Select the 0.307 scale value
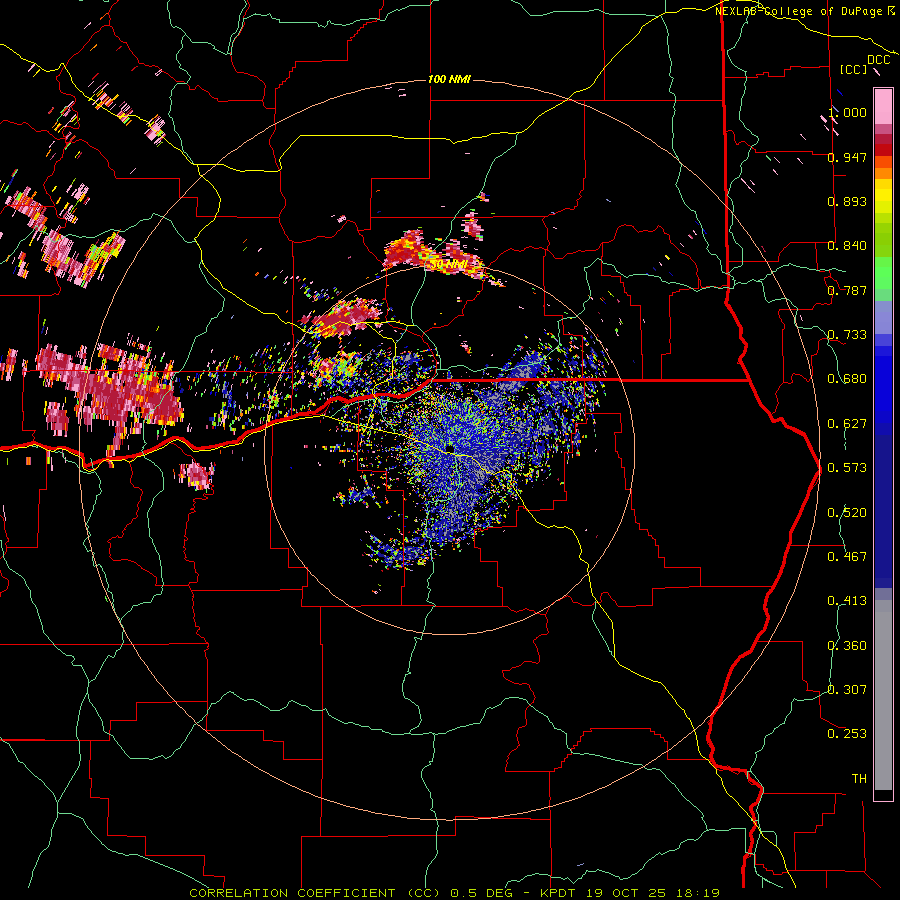The height and width of the screenshot is (900, 900). click(x=847, y=690)
